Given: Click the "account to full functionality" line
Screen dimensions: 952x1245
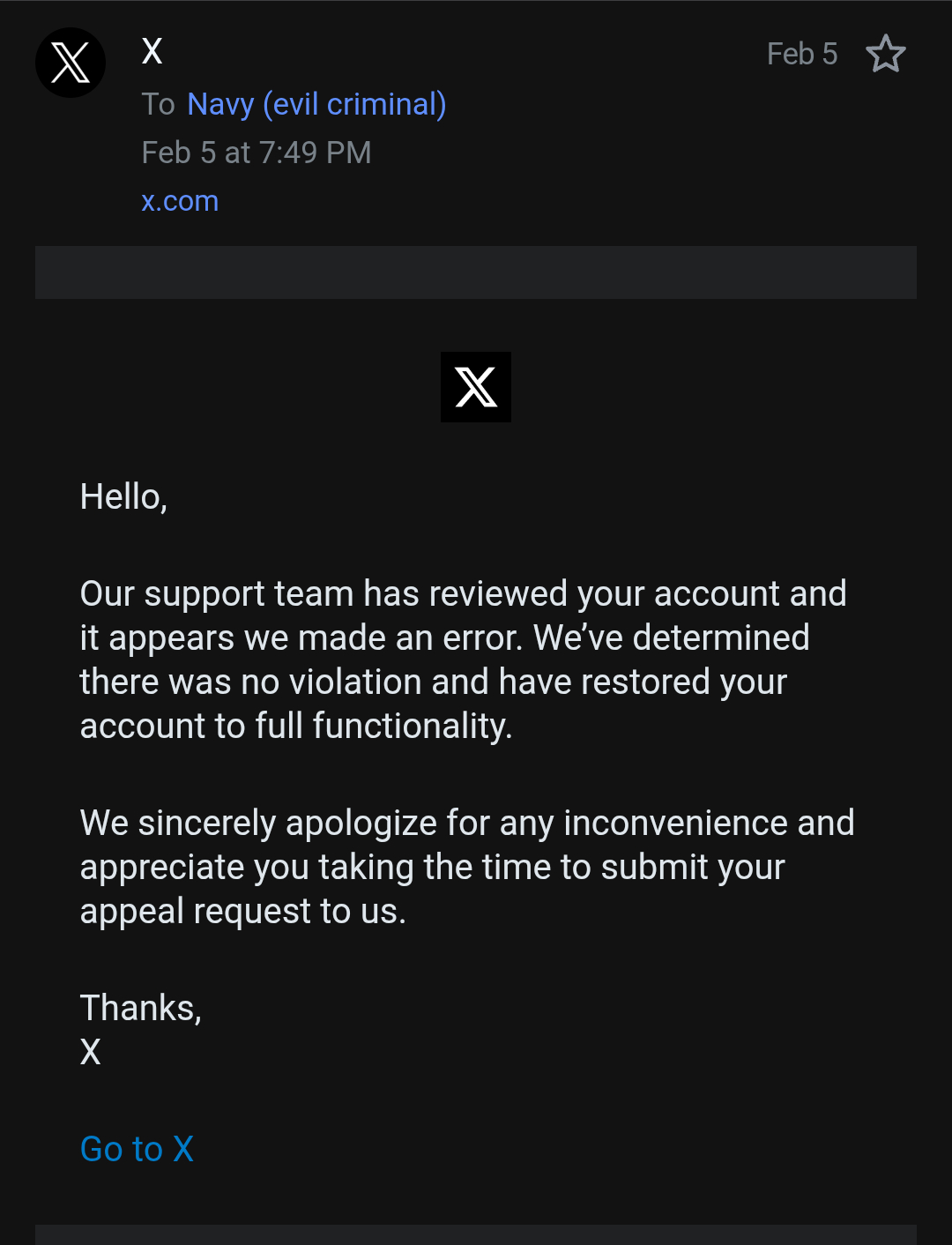Looking at the screenshot, I should (295, 726).
